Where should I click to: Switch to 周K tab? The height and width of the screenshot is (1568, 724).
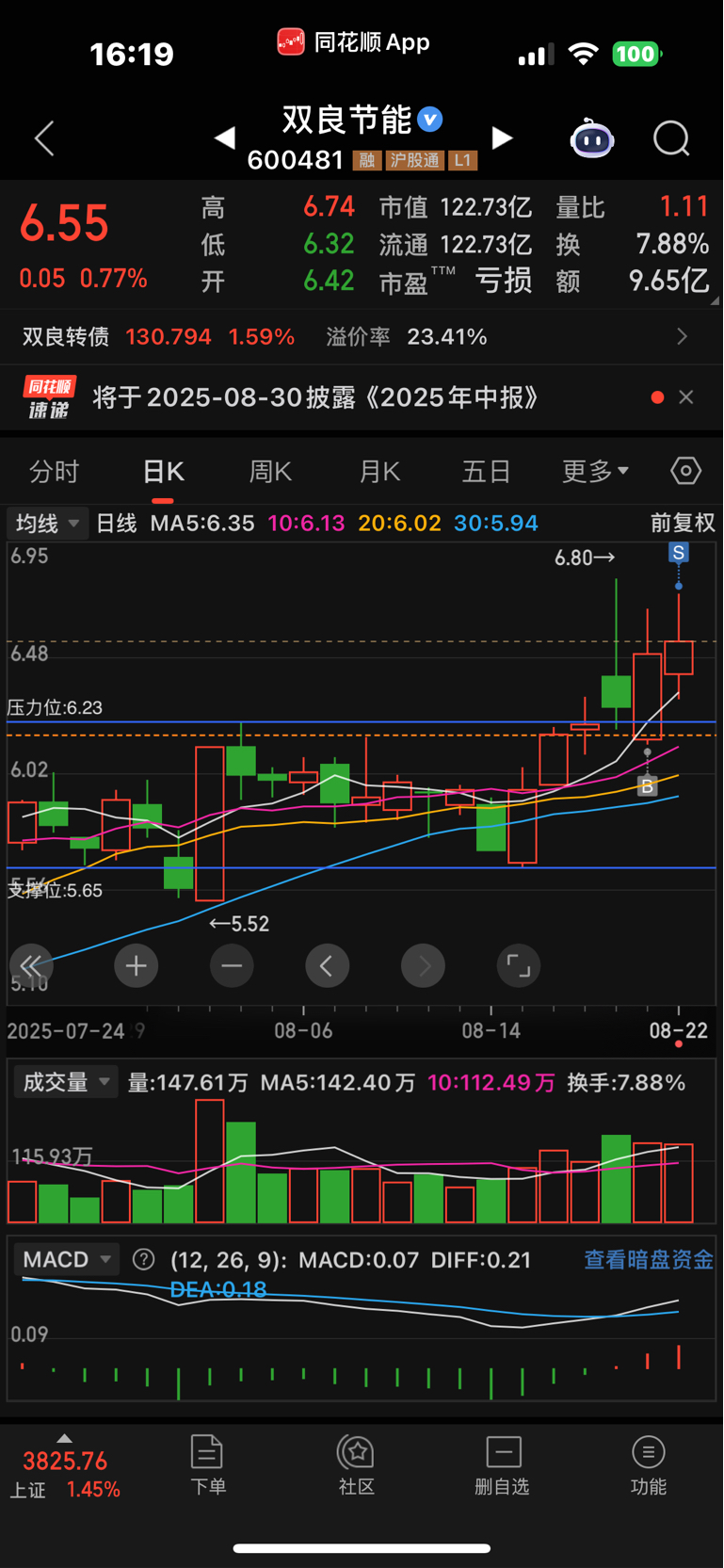pyautogui.click(x=270, y=471)
